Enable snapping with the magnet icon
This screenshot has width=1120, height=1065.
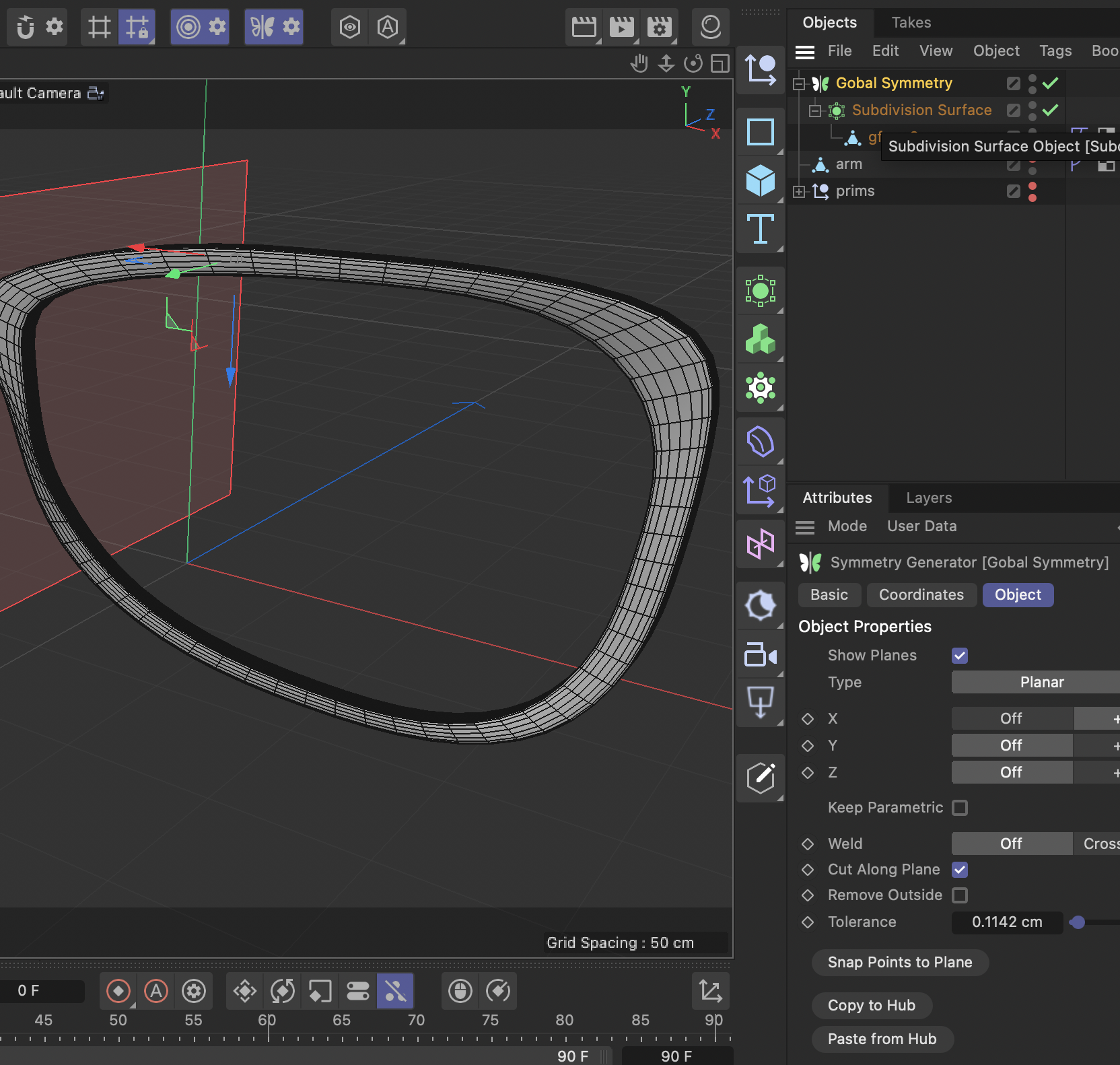pyautogui.click(x=26, y=27)
